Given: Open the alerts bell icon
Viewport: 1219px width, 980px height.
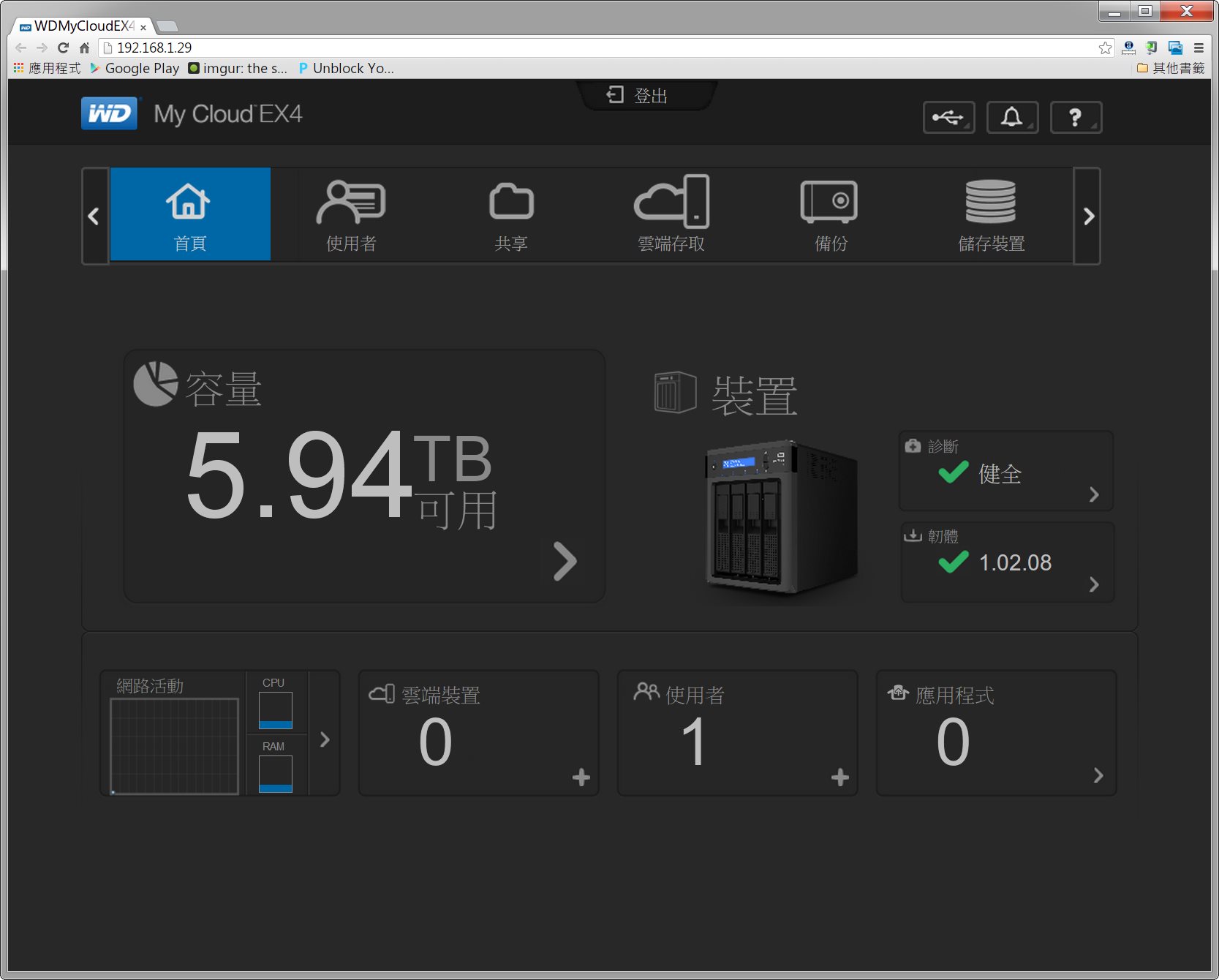Looking at the screenshot, I should point(1012,117).
